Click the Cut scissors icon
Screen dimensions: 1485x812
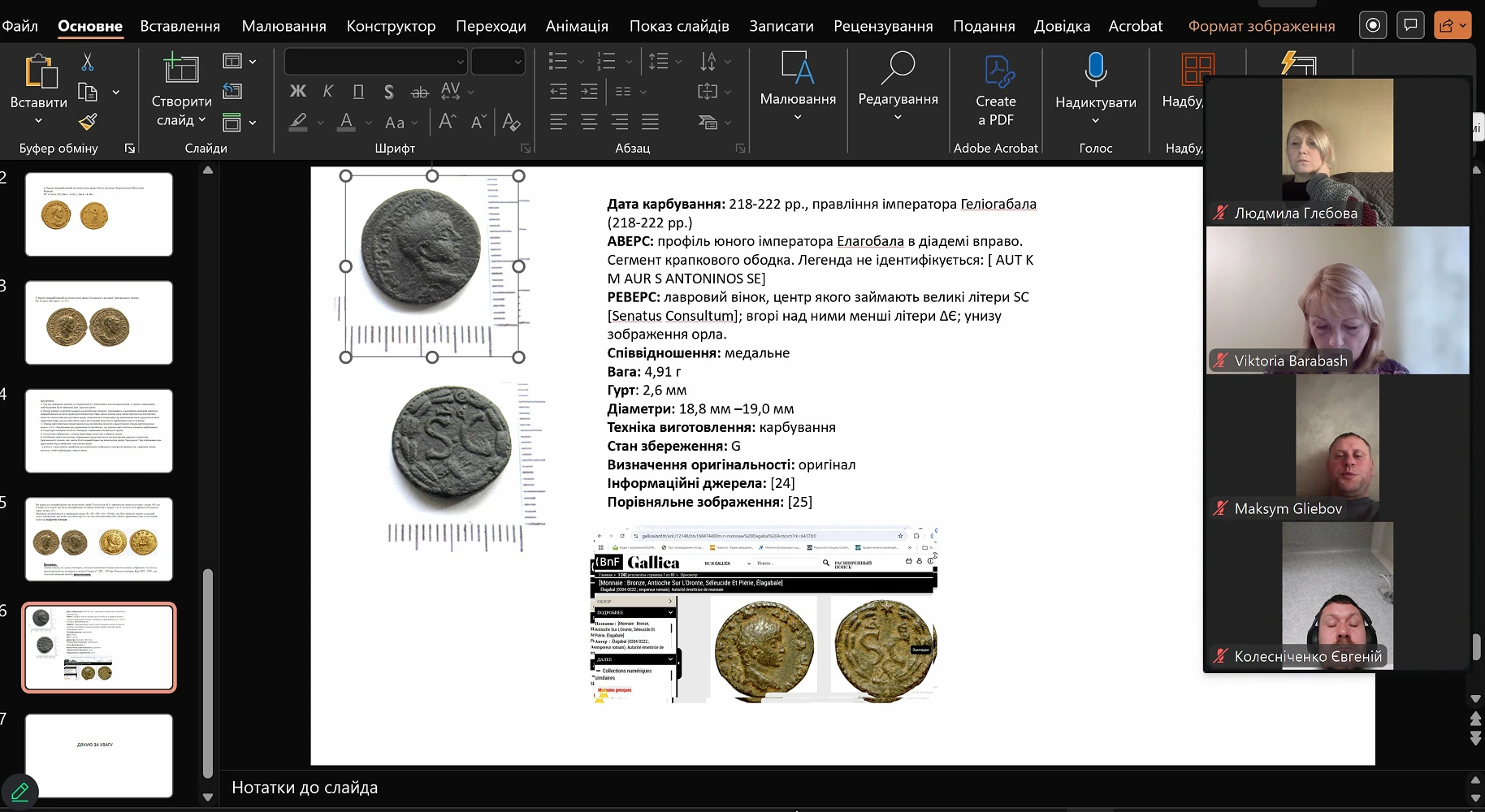coord(88,62)
